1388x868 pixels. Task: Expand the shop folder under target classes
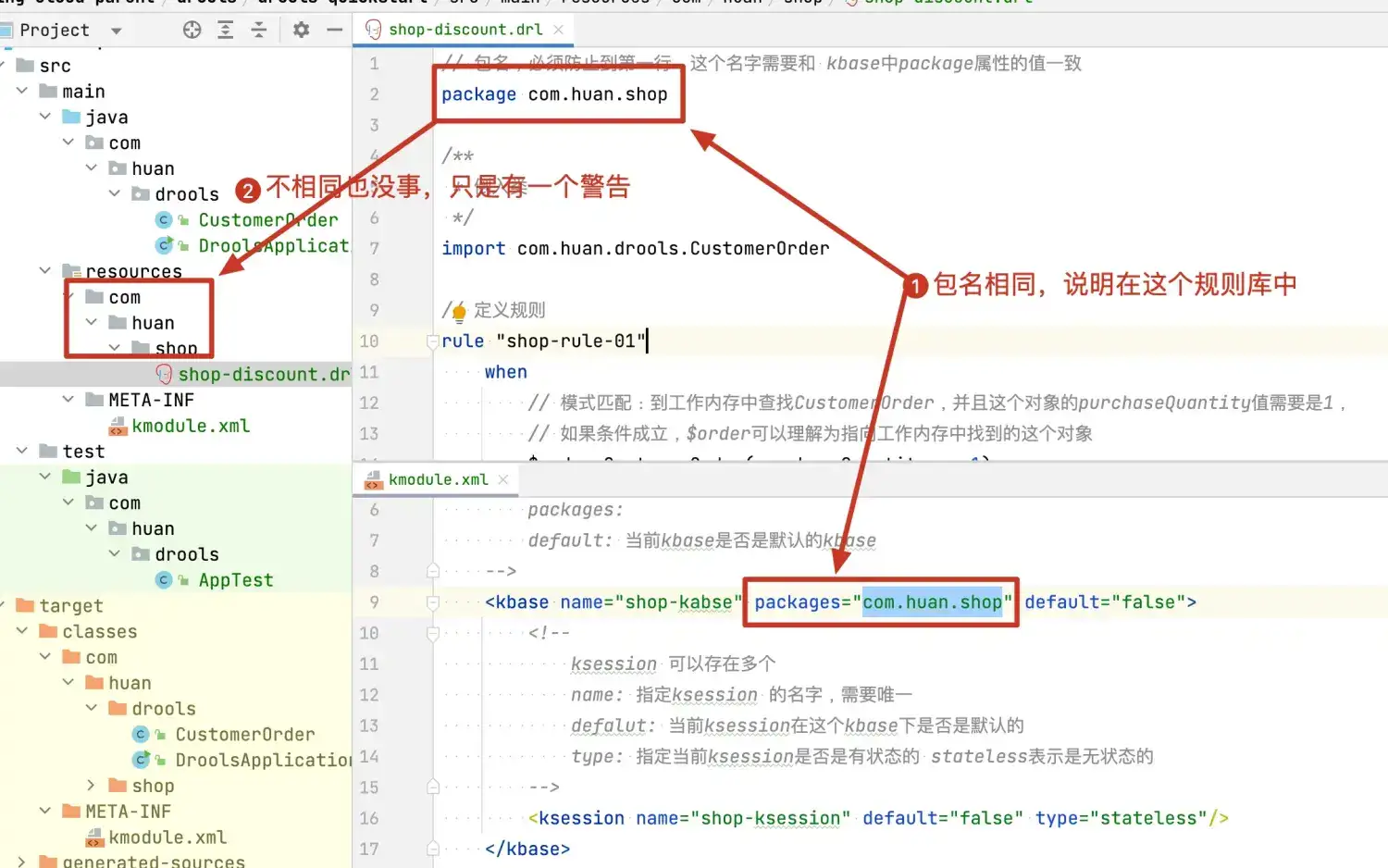91,785
